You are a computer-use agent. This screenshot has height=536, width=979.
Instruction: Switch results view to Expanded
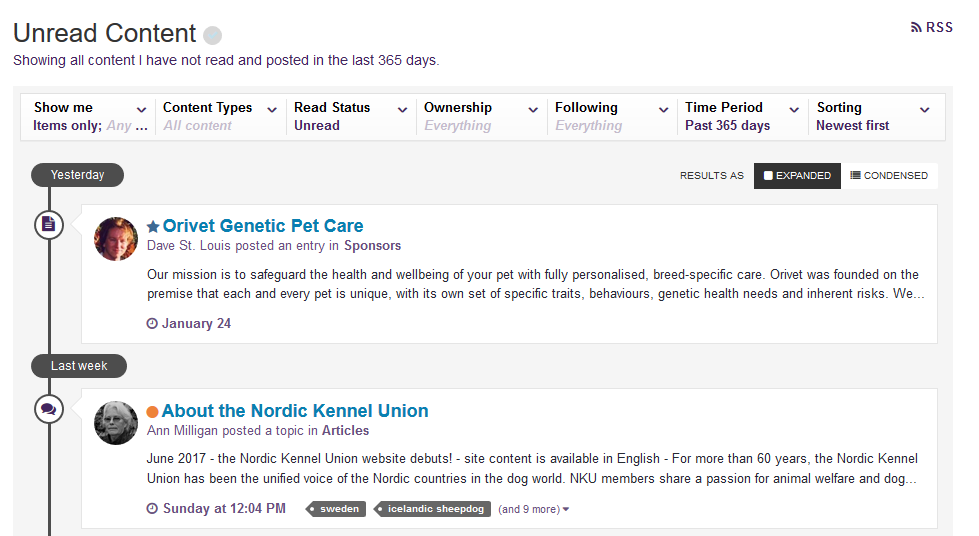tap(797, 176)
